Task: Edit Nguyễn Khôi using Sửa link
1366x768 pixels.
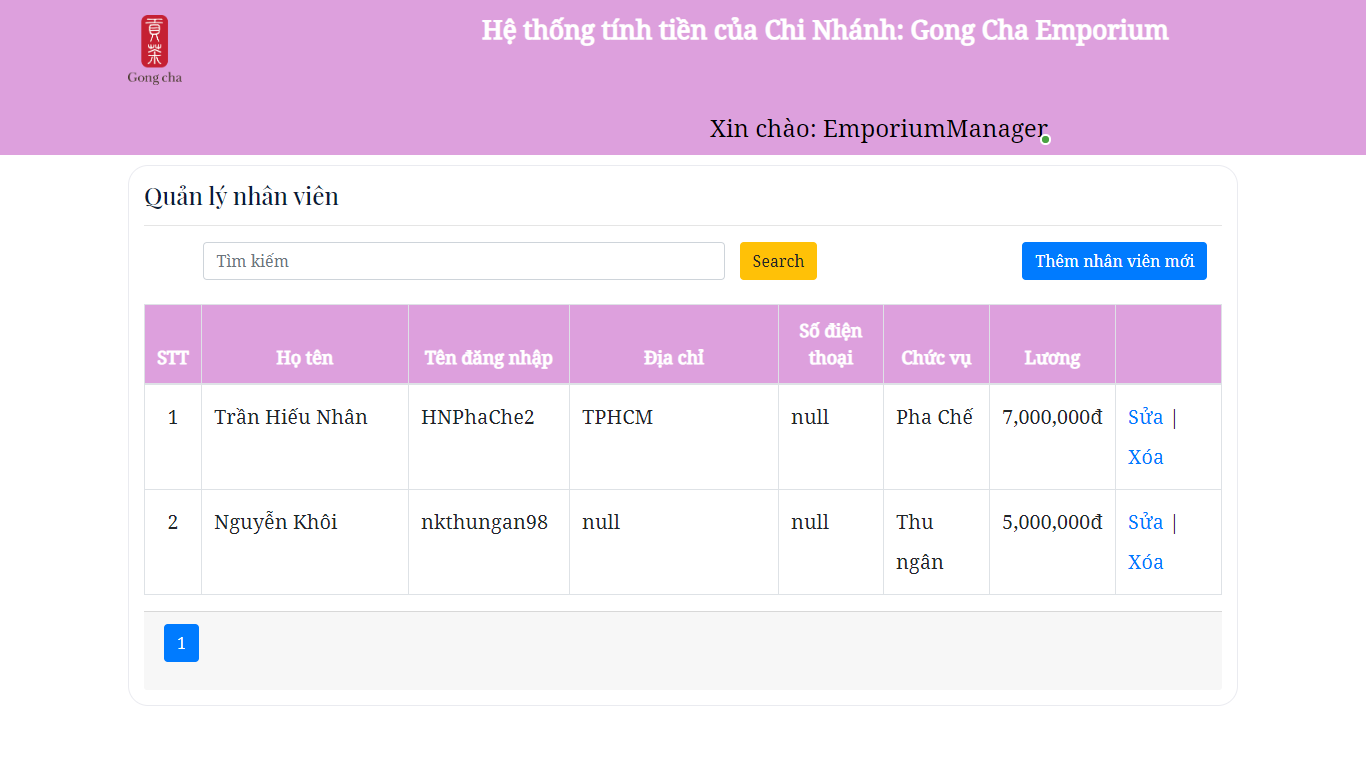Action: tap(1145, 521)
